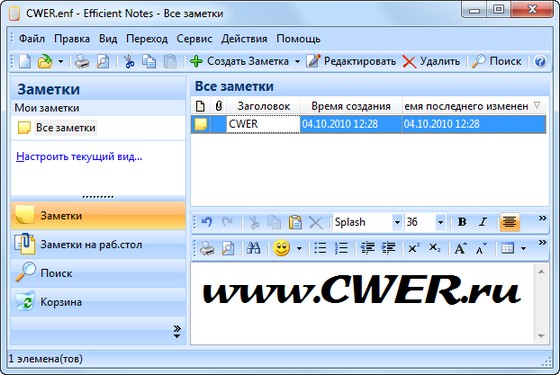
Task: Click the Copy icon in main toolbar
Action: tap(149, 61)
